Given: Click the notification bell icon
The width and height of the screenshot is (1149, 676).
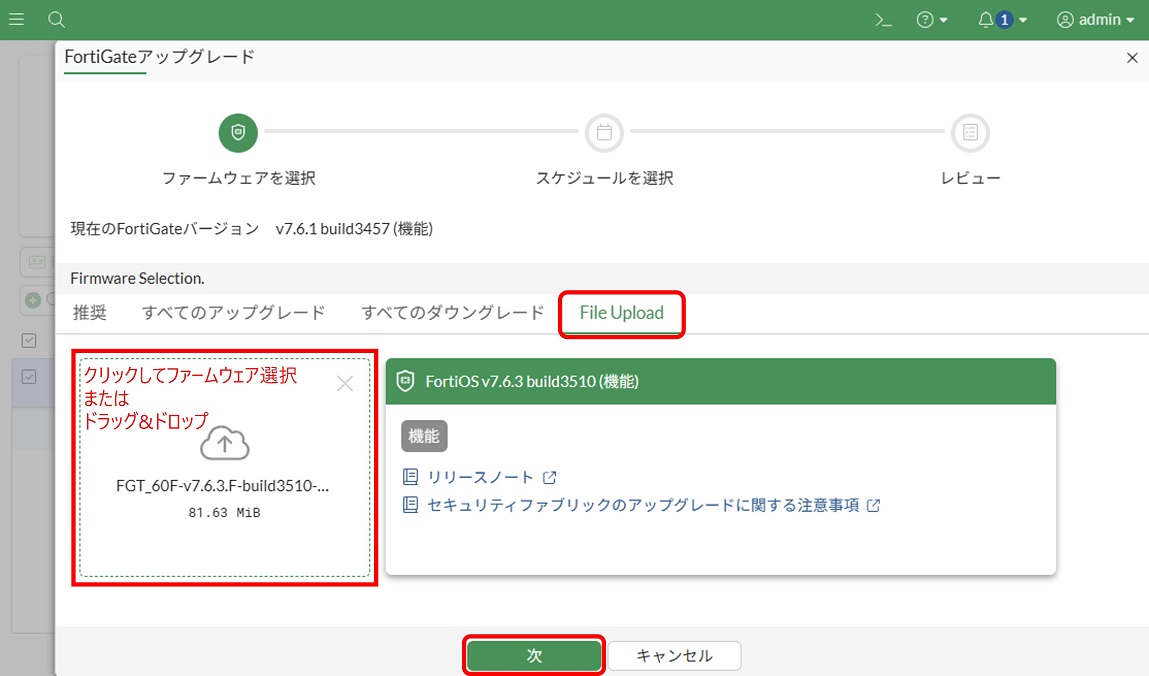Looking at the screenshot, I should point(986,20).
